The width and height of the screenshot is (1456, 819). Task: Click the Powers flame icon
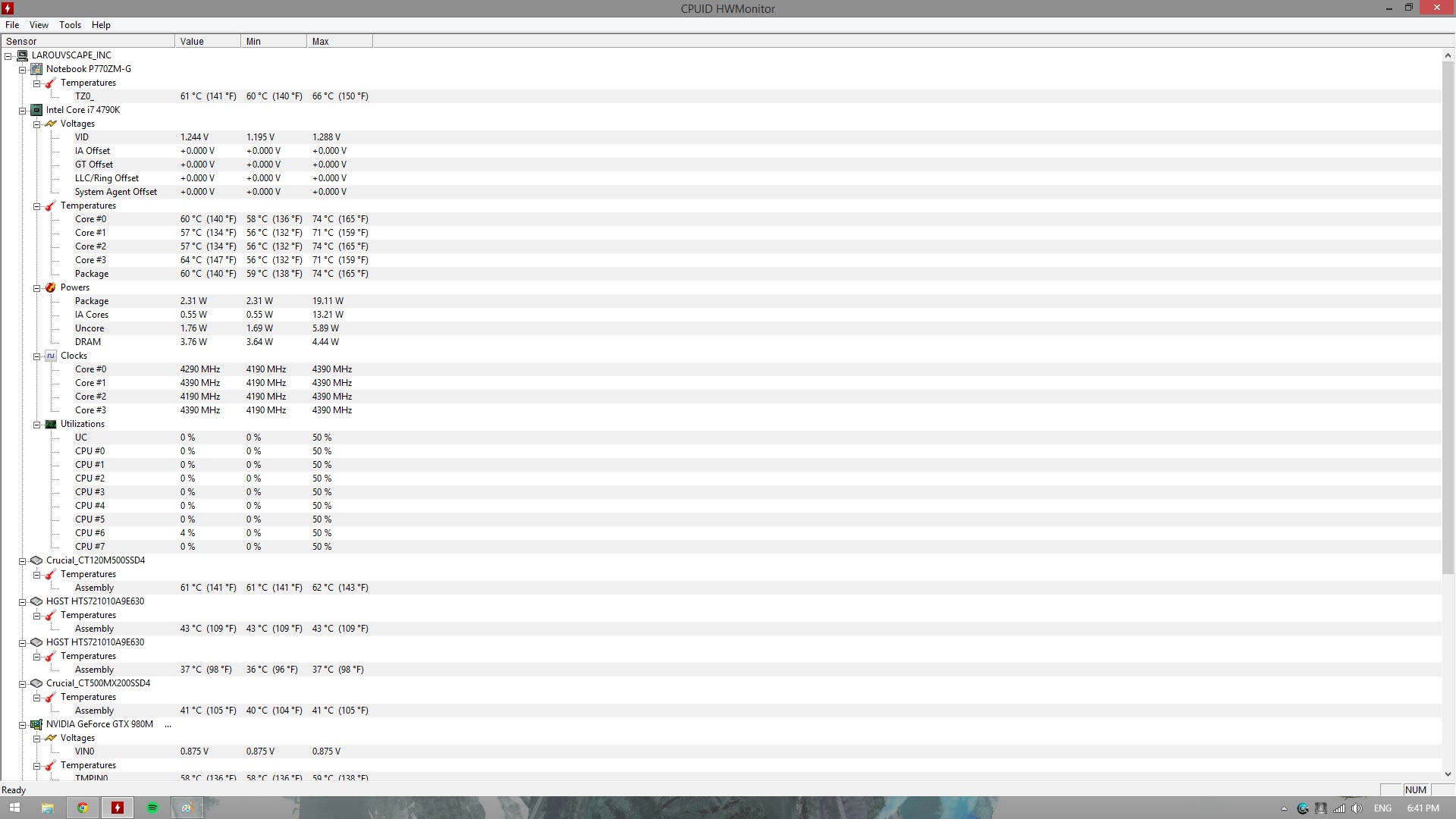pos(51,287)
